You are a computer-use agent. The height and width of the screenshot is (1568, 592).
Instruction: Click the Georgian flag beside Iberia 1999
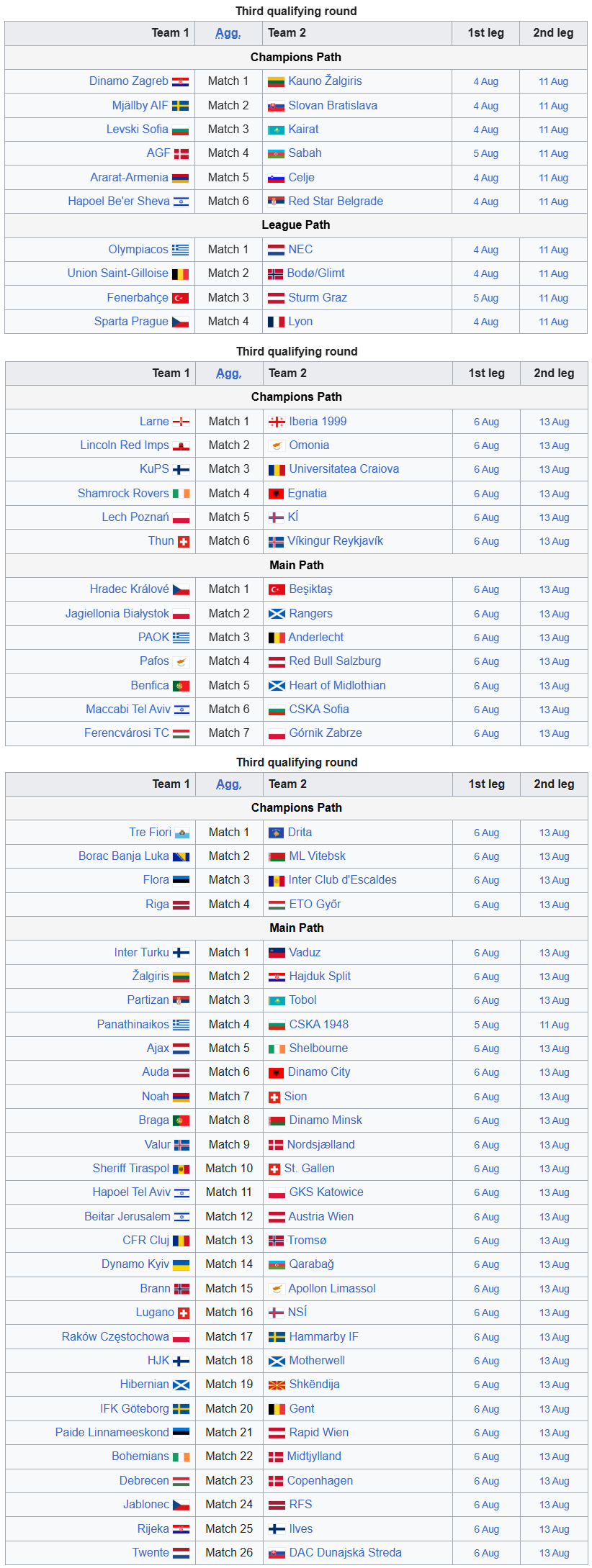coord(277,422)
